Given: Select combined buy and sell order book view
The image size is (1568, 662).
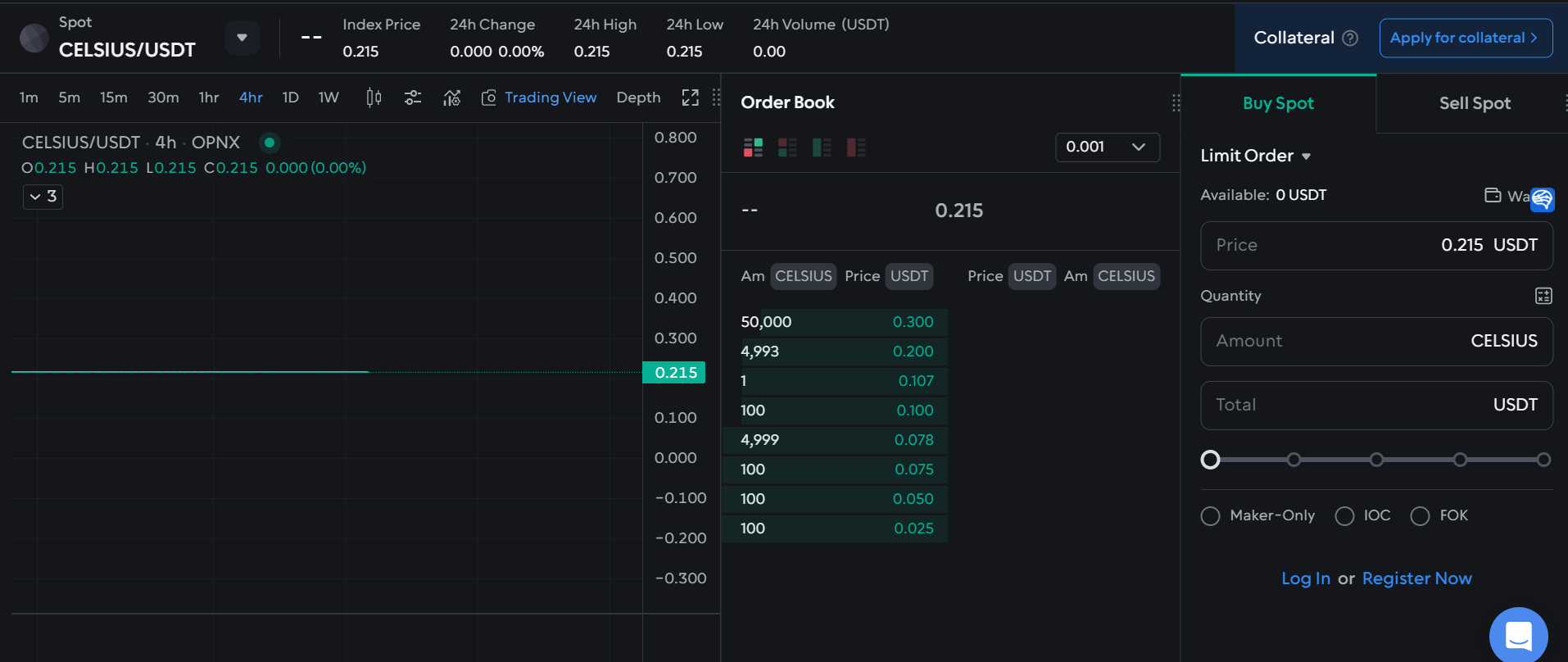Looking at the screenshot, I should [753, 147].
